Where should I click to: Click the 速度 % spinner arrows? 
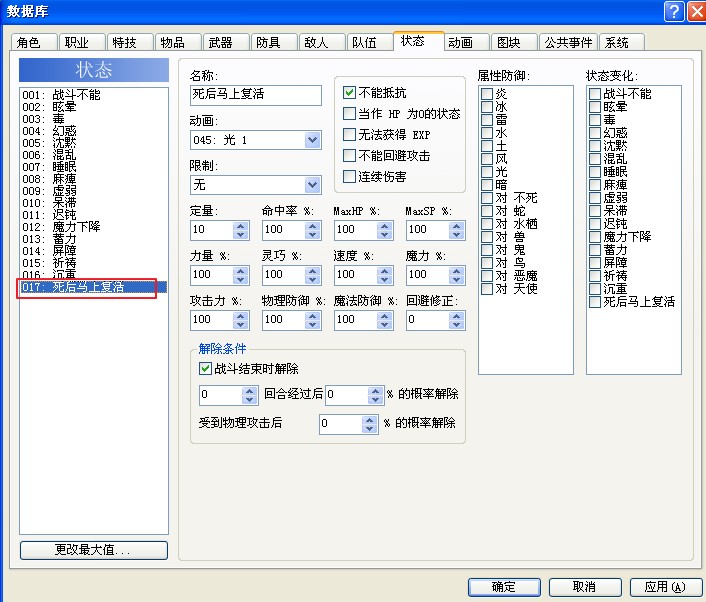tap(385, 275)
